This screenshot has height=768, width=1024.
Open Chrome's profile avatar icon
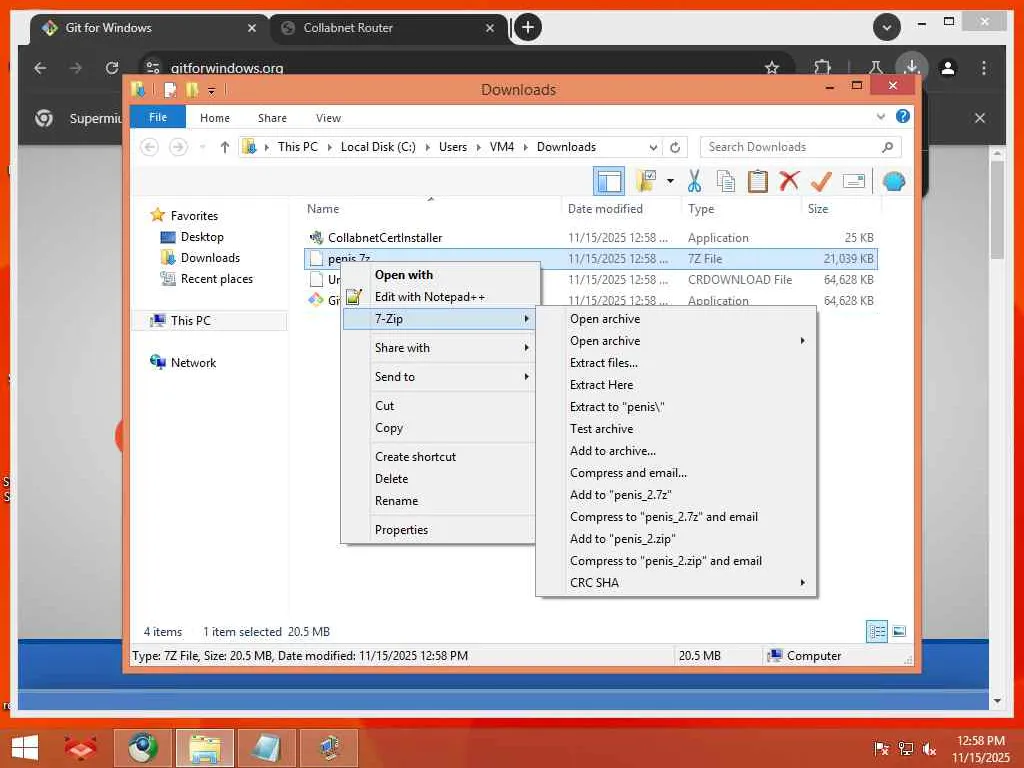(x=948, y=68)
